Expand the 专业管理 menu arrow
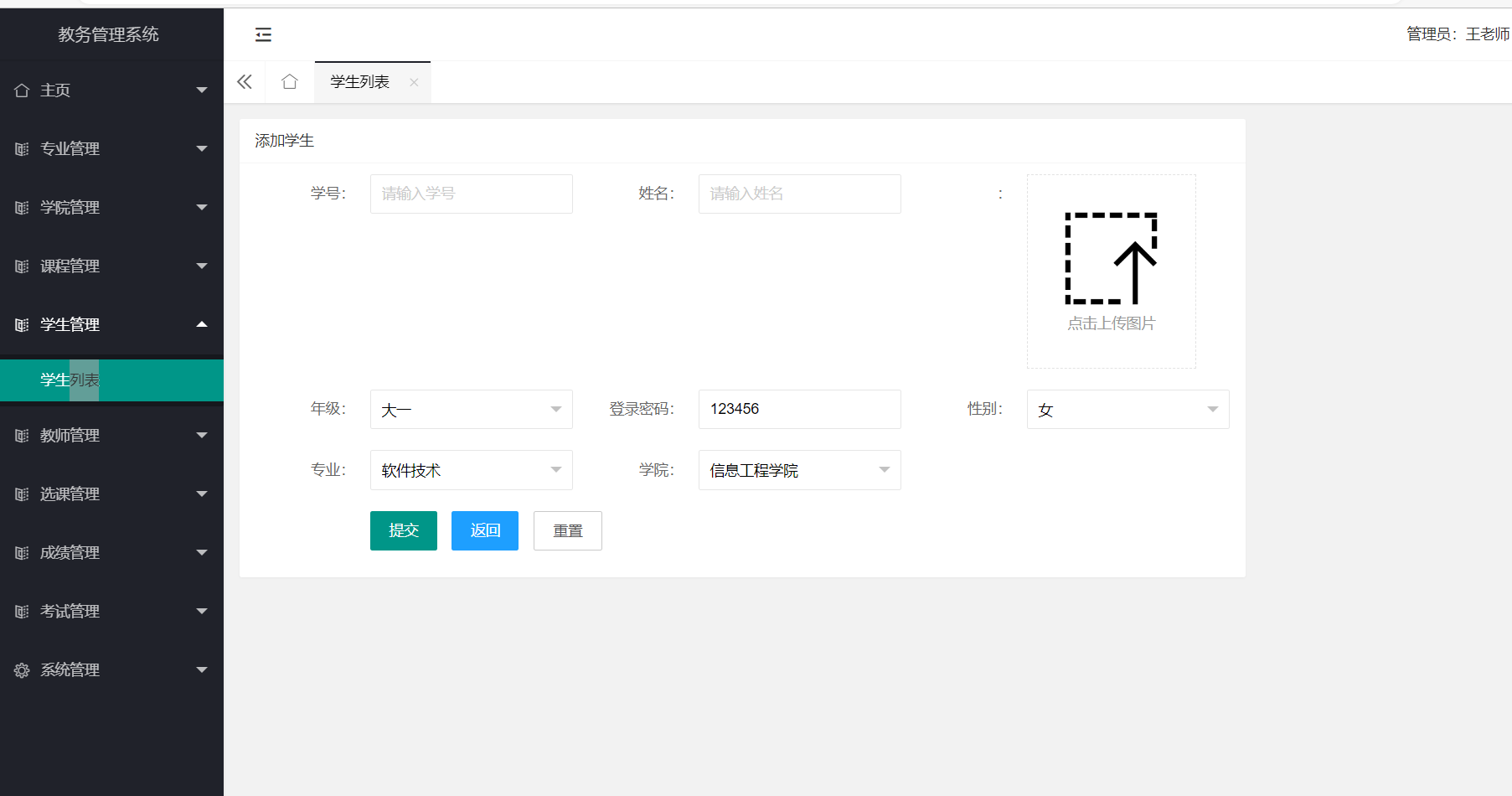The image size is (1512, 796). pyautogui.click(x=202, y=148)
